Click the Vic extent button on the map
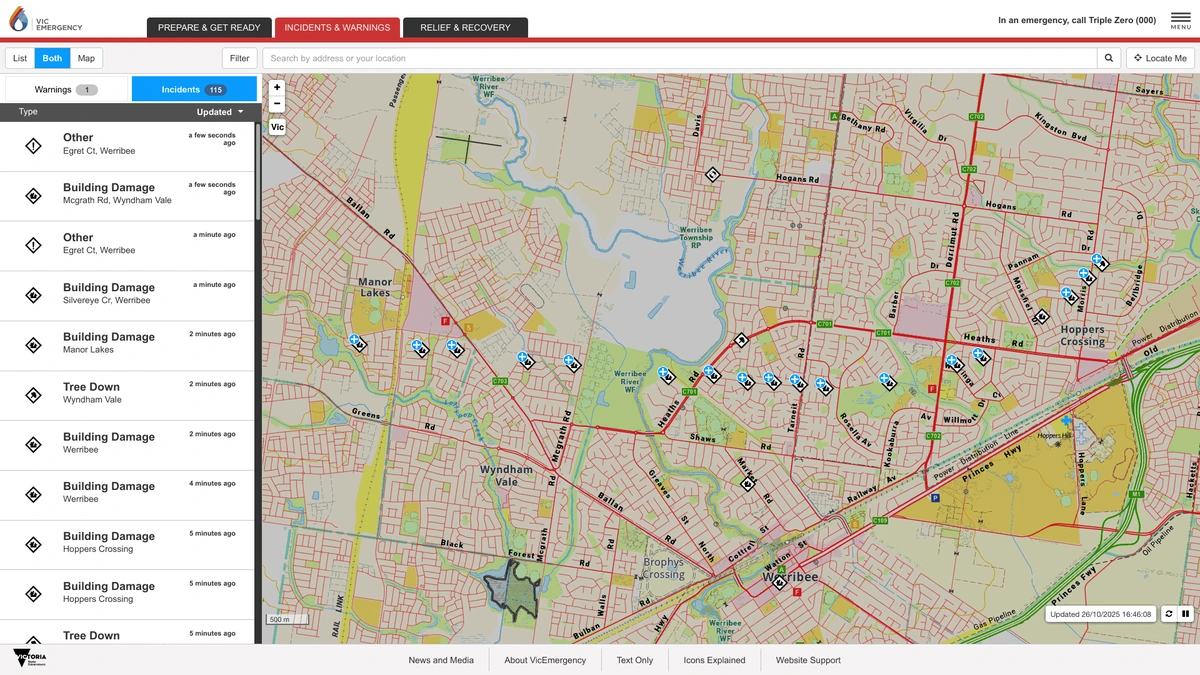1200x675 pixels. point(277,127)
